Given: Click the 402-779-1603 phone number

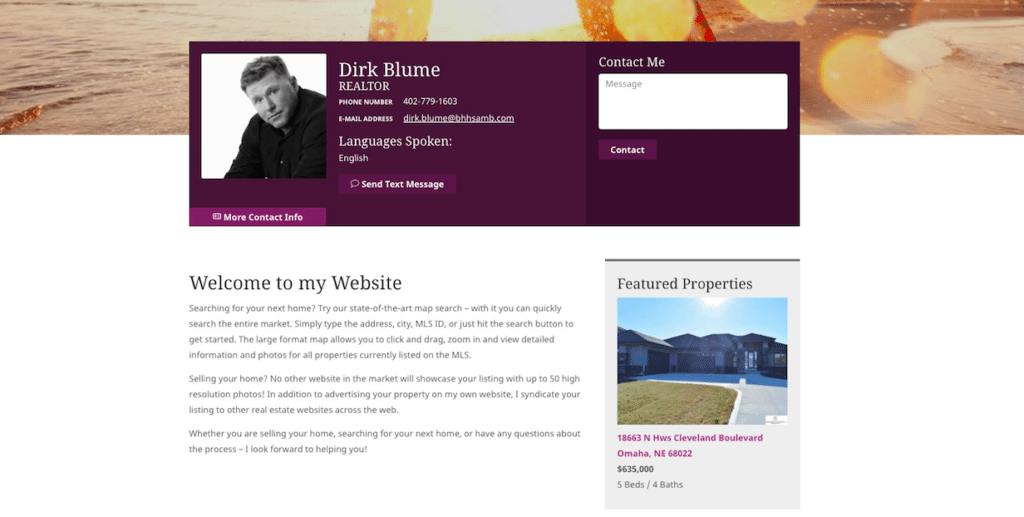Looking at the screenshot, I should (430, 101).
